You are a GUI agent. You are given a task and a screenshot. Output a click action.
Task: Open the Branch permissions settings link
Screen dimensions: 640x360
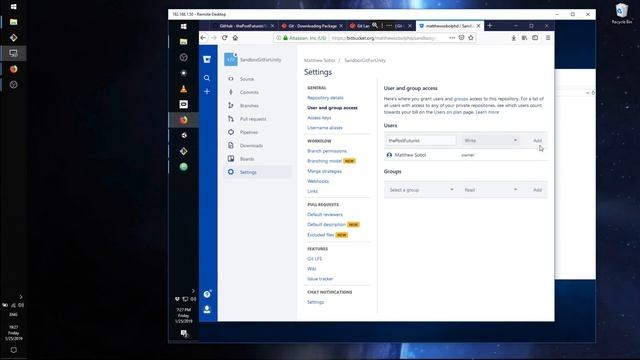pos(327,151)
